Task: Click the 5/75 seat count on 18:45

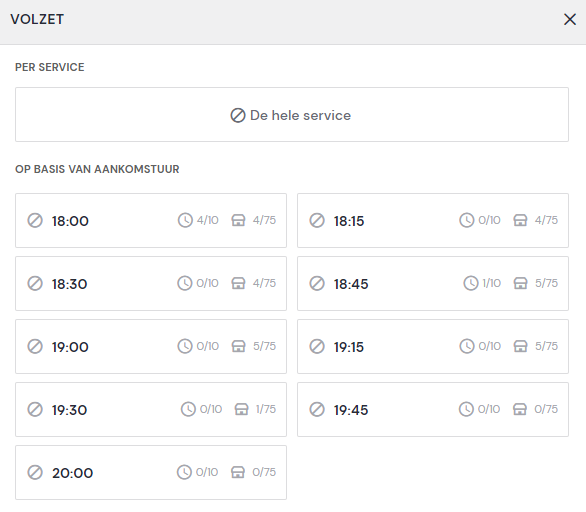Action: (546, 283)
